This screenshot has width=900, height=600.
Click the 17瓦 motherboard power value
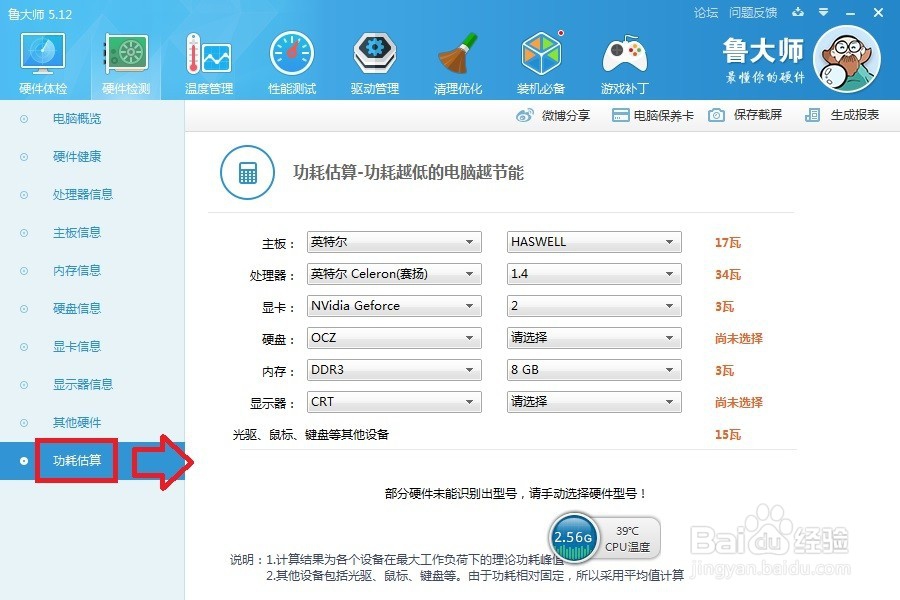pos(727,243)
